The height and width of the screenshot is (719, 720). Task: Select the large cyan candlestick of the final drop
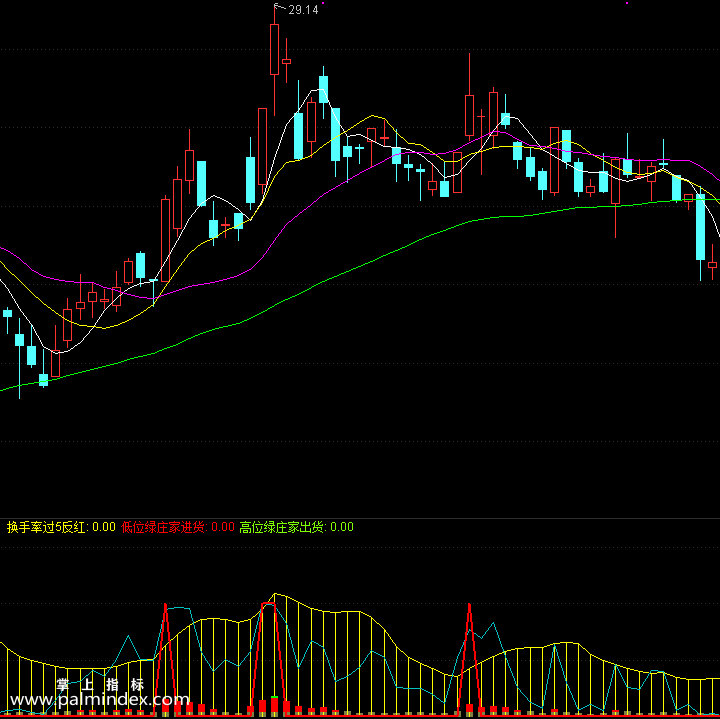pos(700,227)
